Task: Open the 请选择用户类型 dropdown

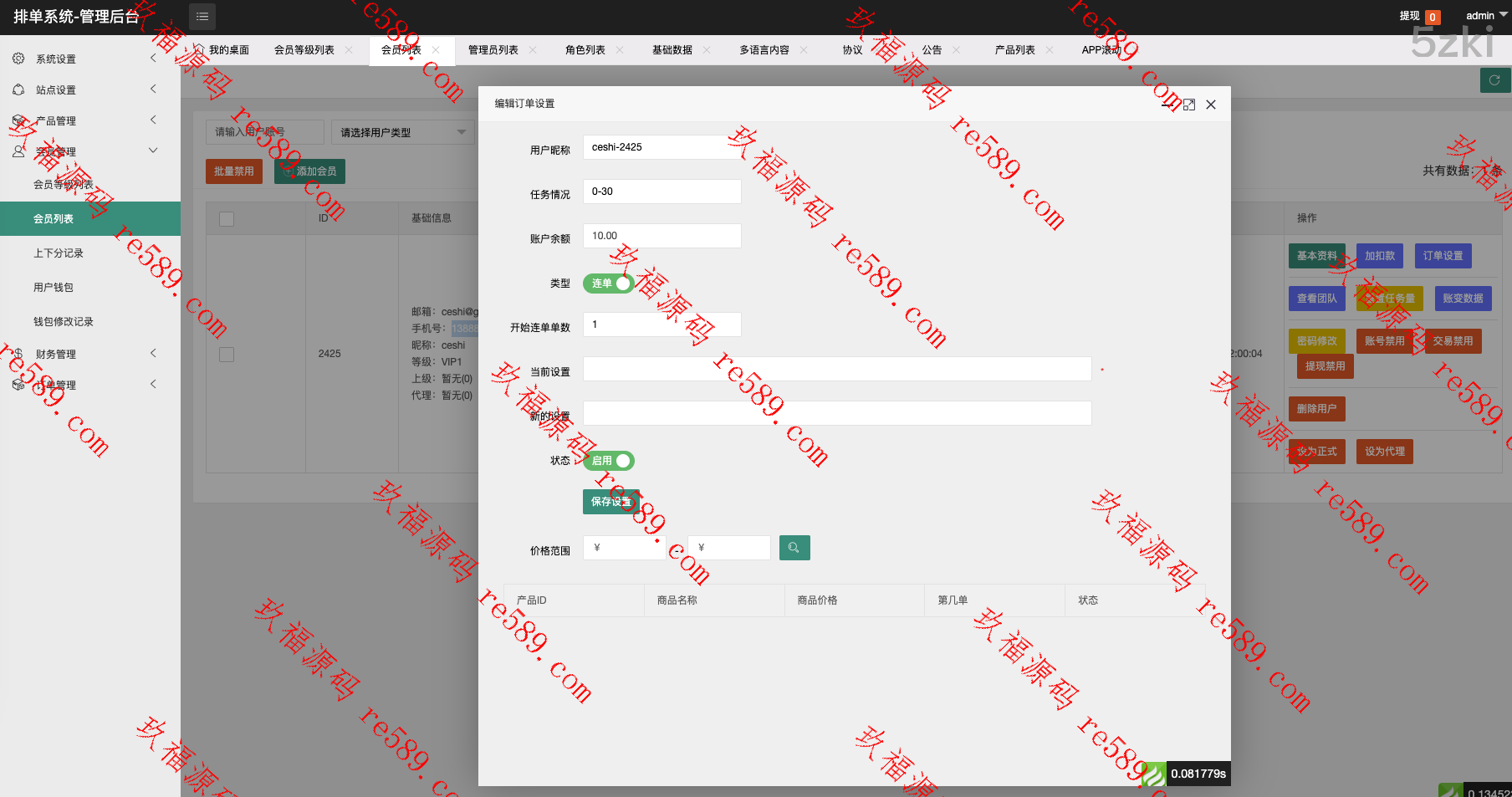Action: tap(403, 132)
